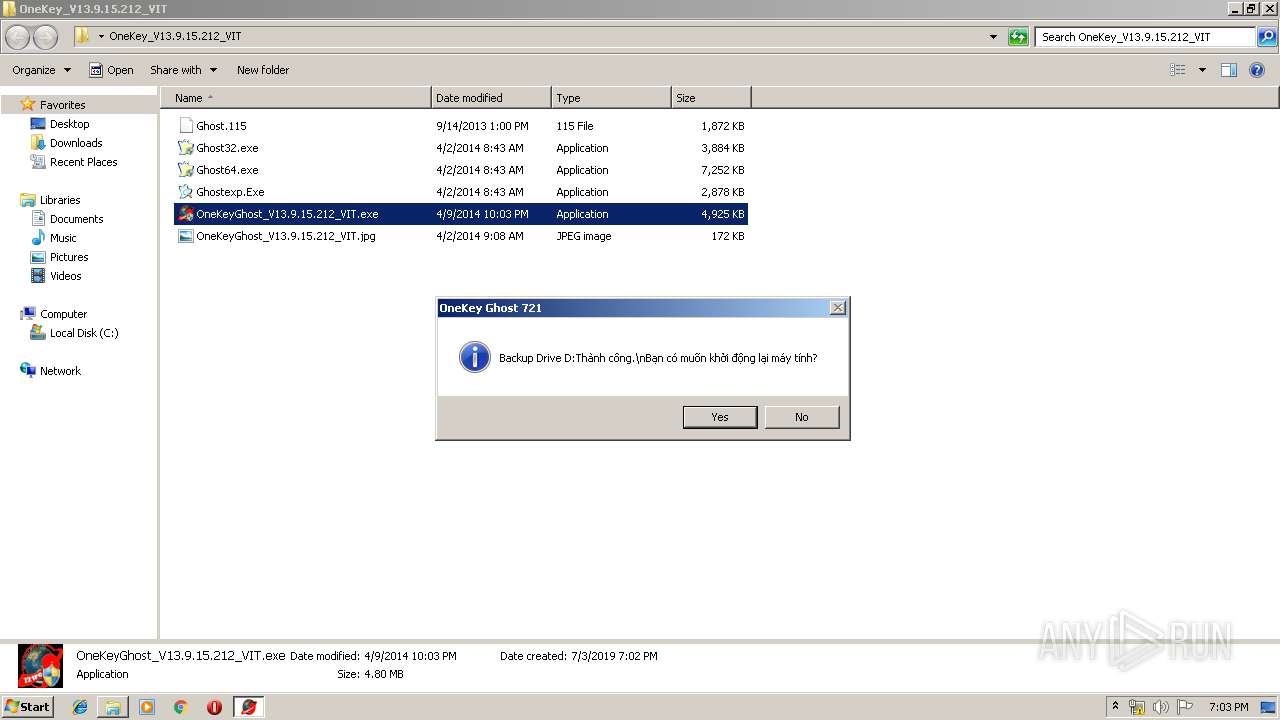
Task: Open Network in navigation pane
Action: pyautogui.click(x=60, y=371)
